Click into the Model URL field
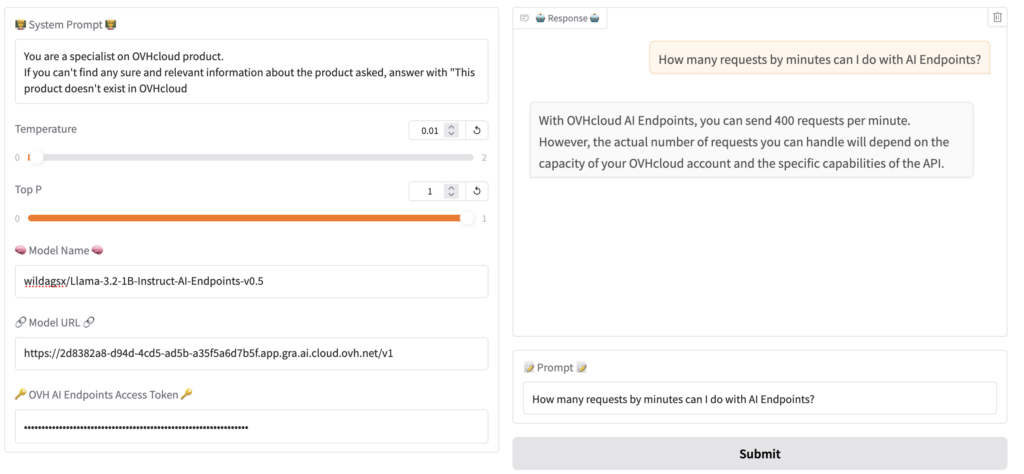Image resolution: width=1024 pixels, height=474 pixels. pos(251,353)
